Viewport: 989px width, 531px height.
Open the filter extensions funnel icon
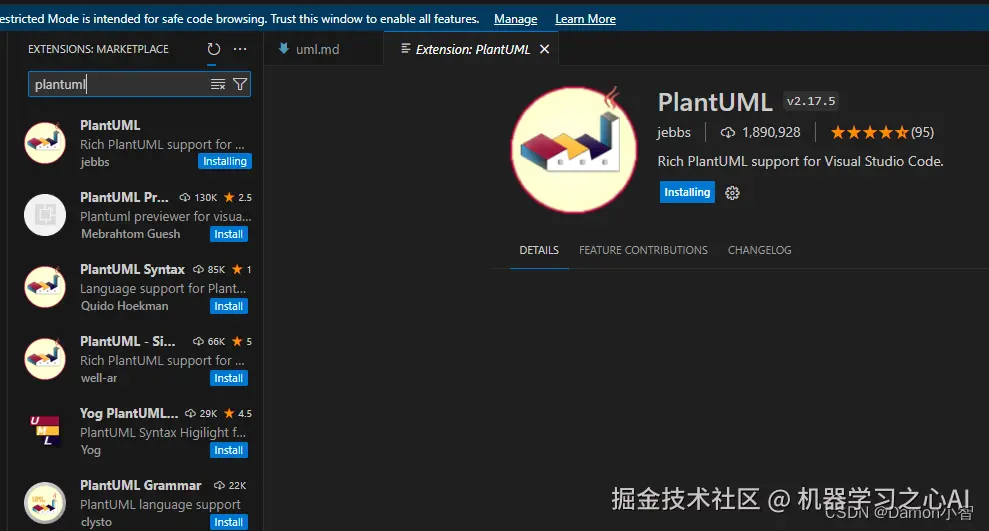240,85
